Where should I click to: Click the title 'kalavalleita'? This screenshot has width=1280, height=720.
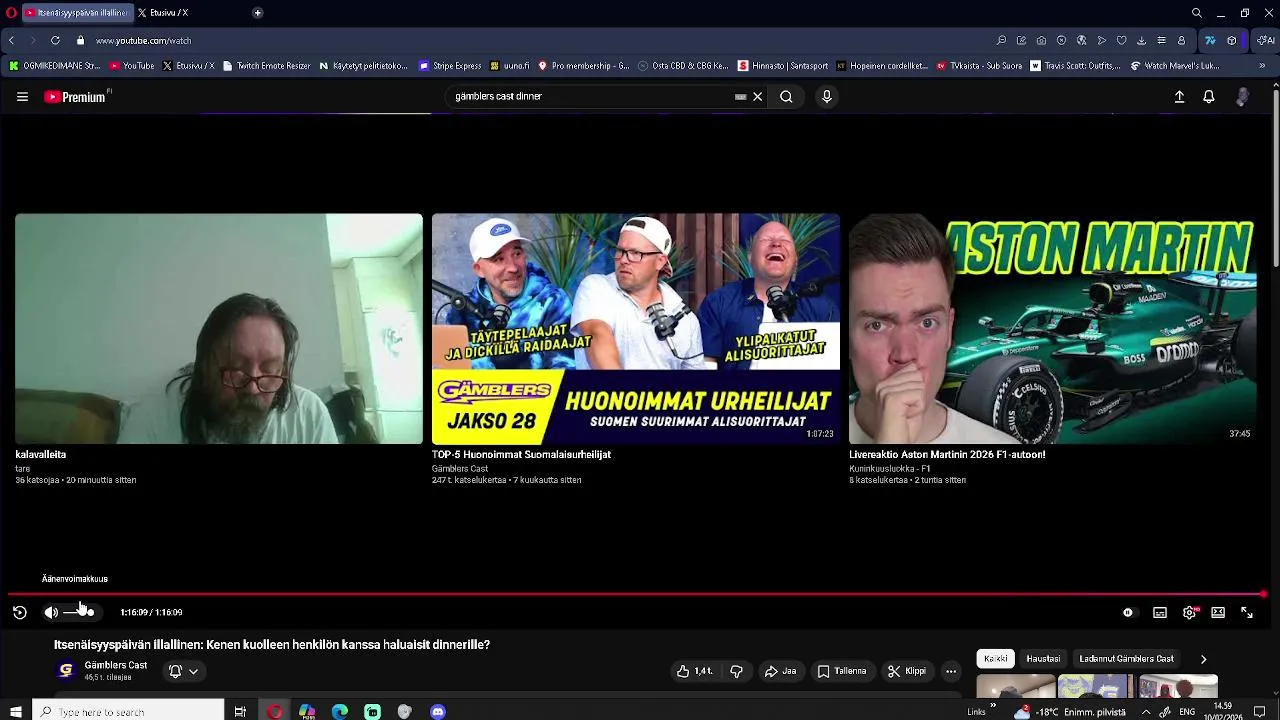point(41,454)
